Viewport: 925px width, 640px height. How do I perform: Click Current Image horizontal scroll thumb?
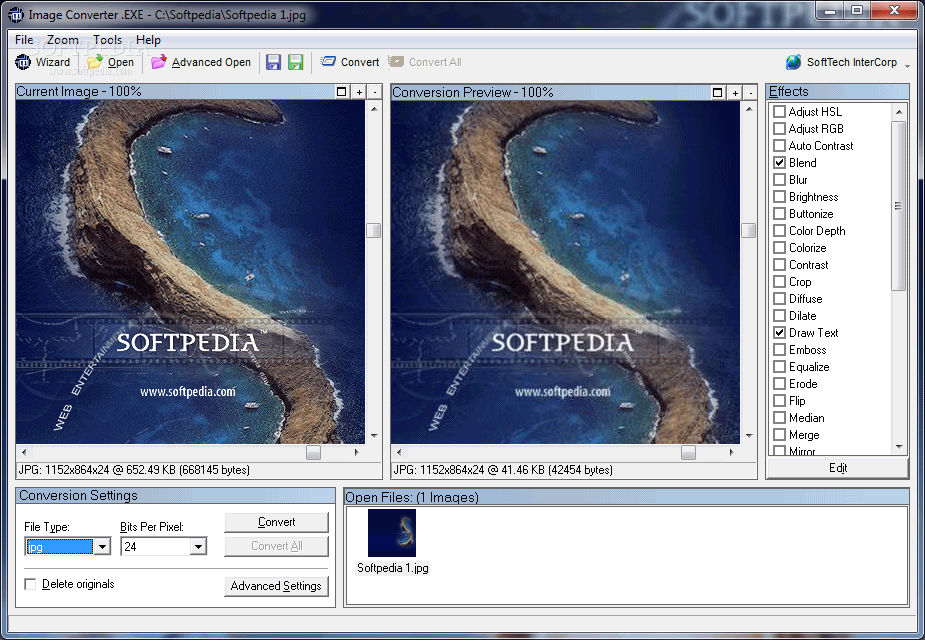coord(313,452)
